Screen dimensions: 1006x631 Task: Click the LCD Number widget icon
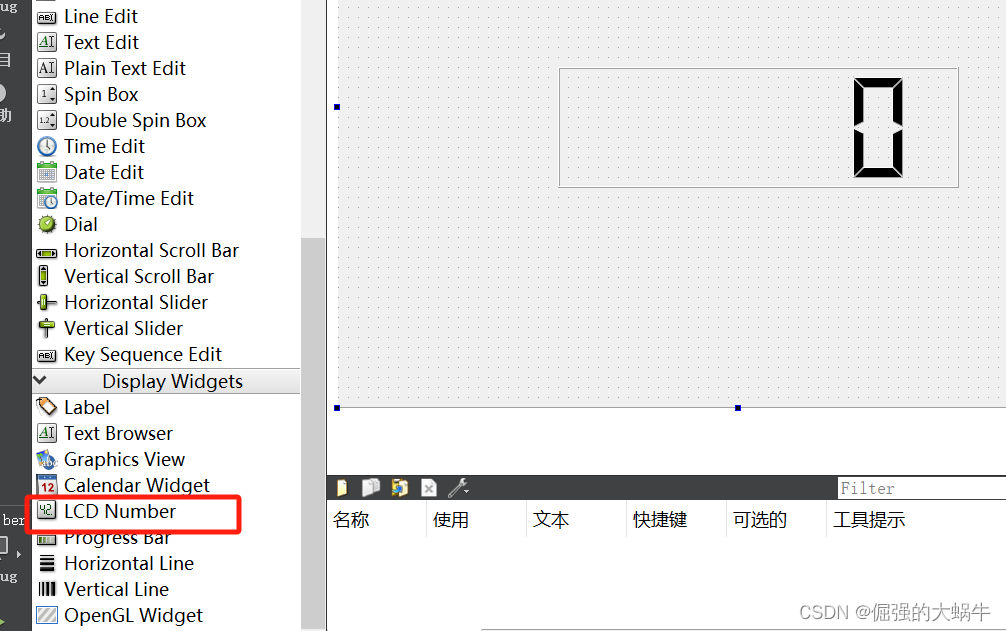pyautogui.click(x=46, y=511)
